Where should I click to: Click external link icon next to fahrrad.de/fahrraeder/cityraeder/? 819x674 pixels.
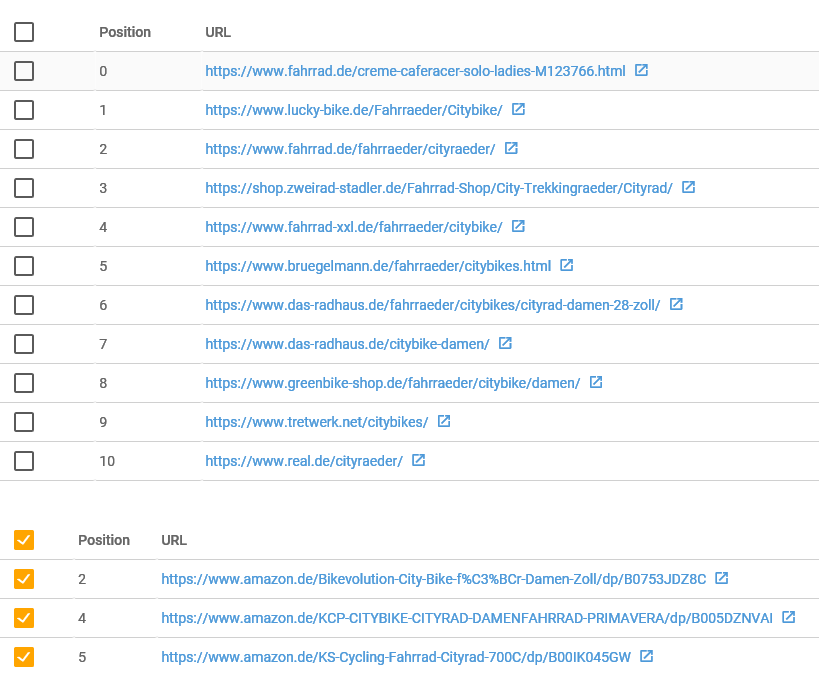(511, 148)
